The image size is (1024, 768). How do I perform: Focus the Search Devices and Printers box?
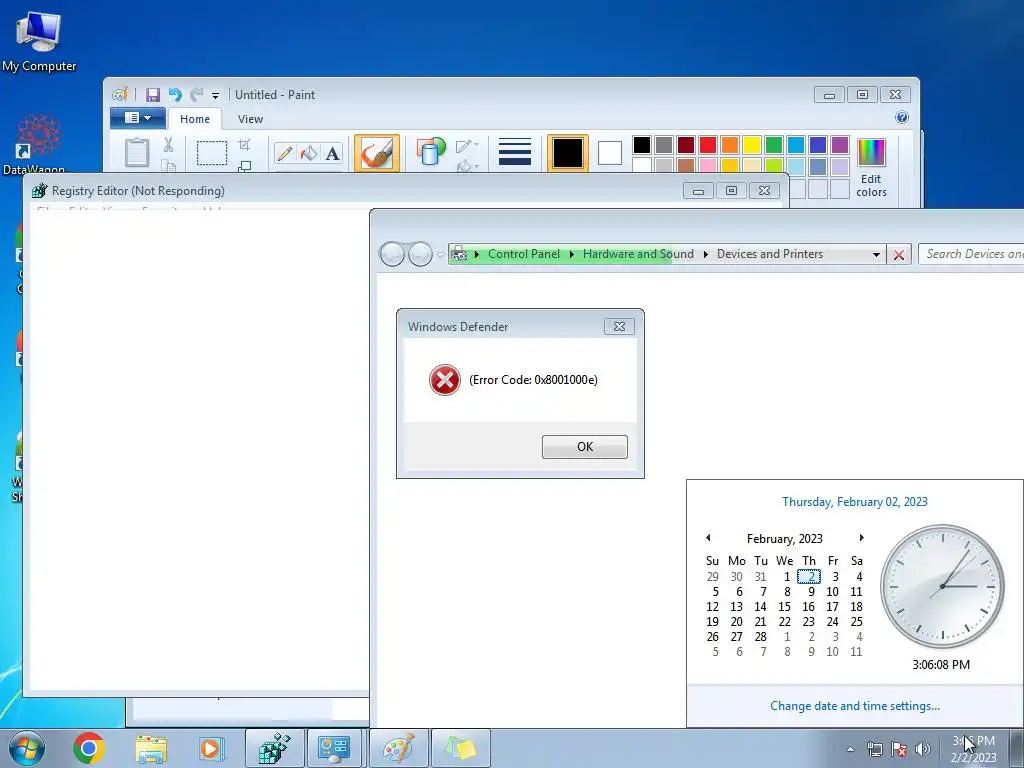pos(972,254)
